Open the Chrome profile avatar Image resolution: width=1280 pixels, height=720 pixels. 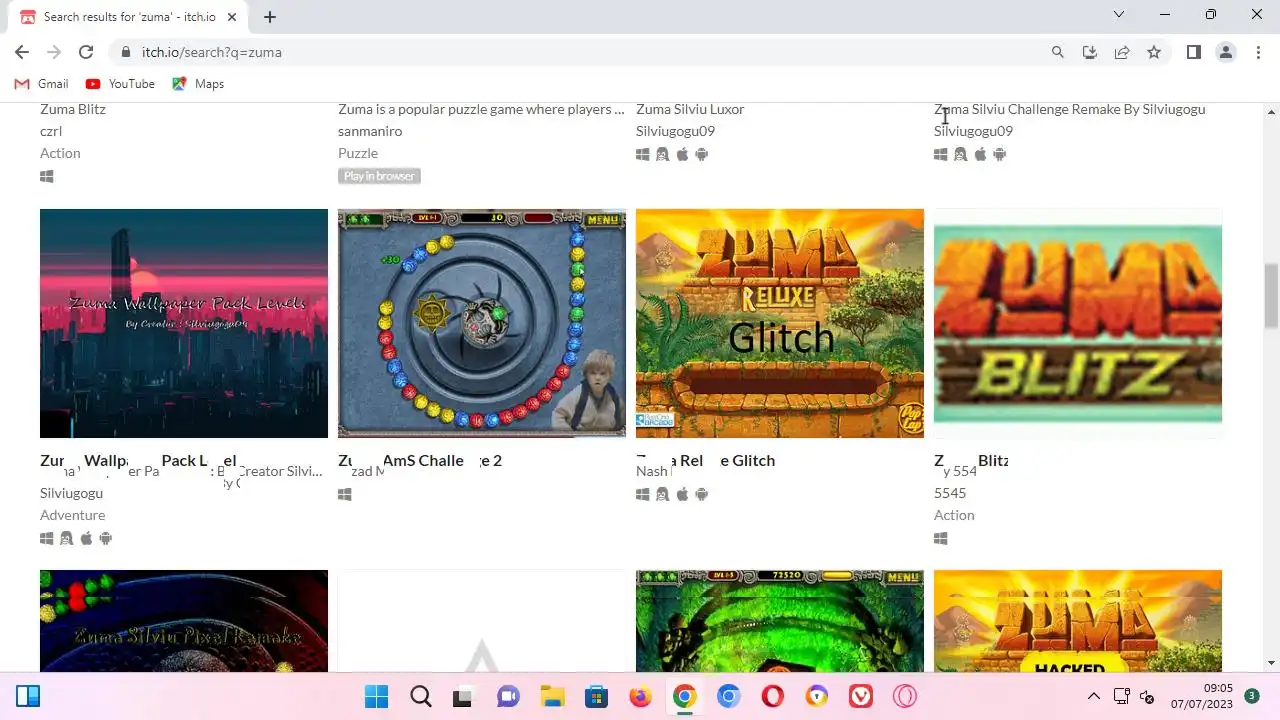tap(1226, 52)
